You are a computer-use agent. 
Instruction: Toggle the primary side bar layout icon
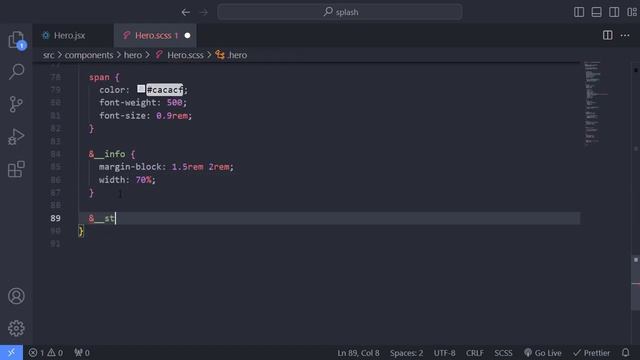(579, 12)
